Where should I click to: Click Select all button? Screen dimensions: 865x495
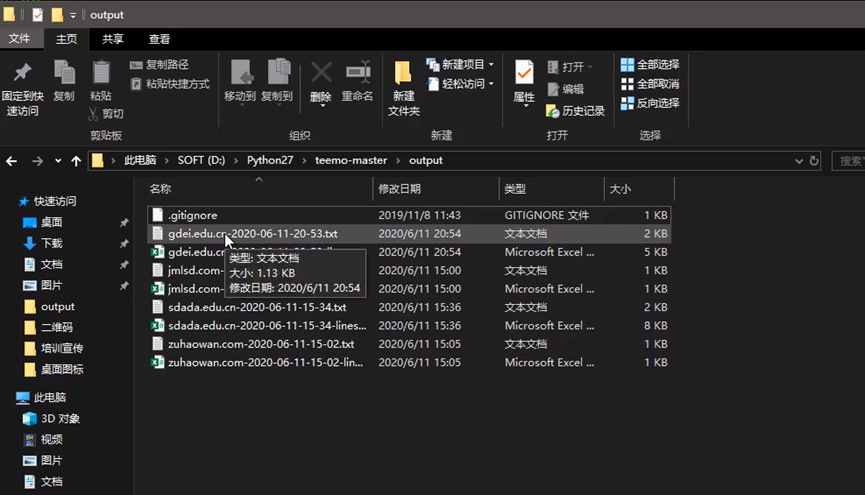point(650,65)
